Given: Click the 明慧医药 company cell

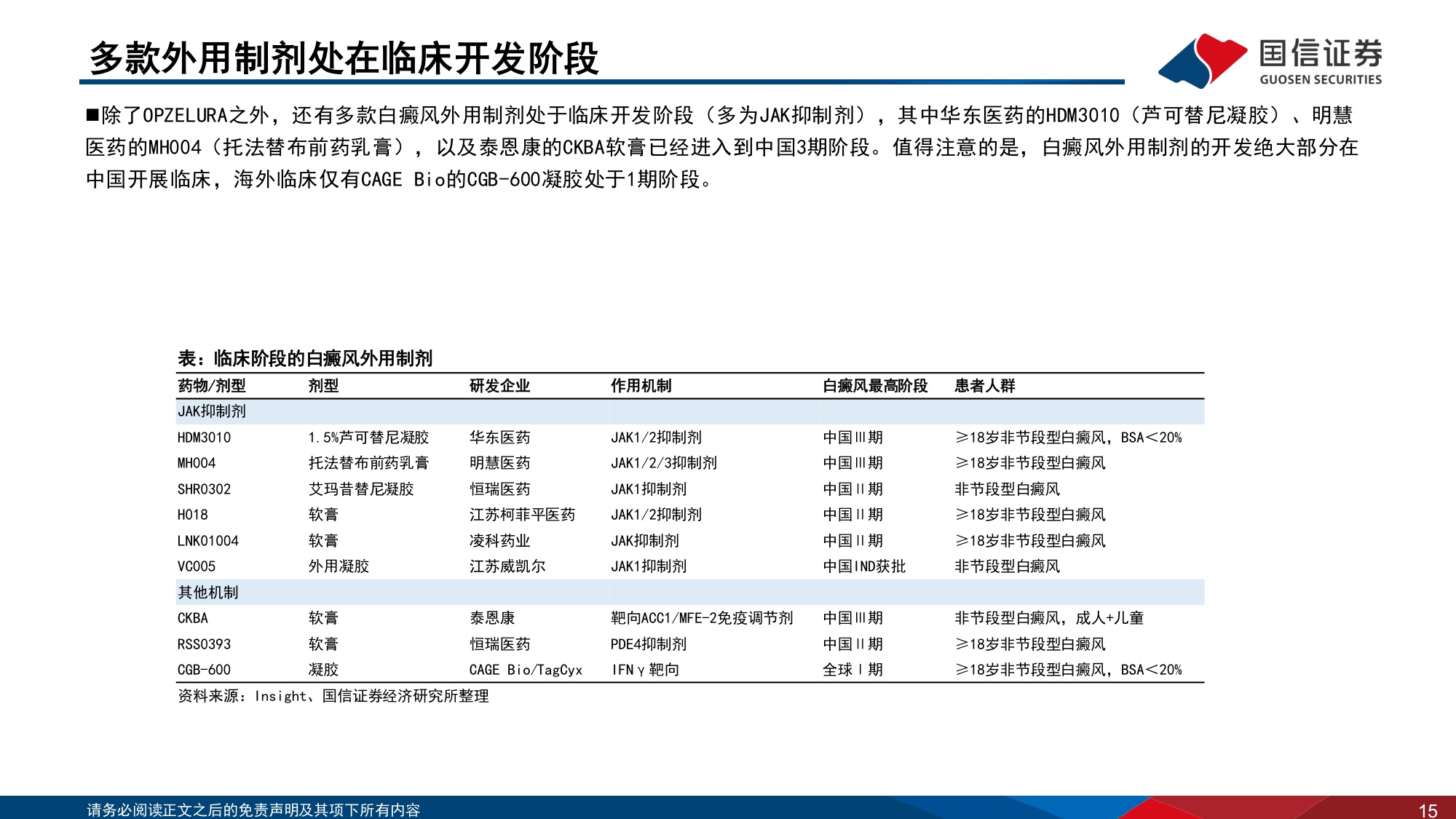Looking at the screenshot, I should (499, 463).
